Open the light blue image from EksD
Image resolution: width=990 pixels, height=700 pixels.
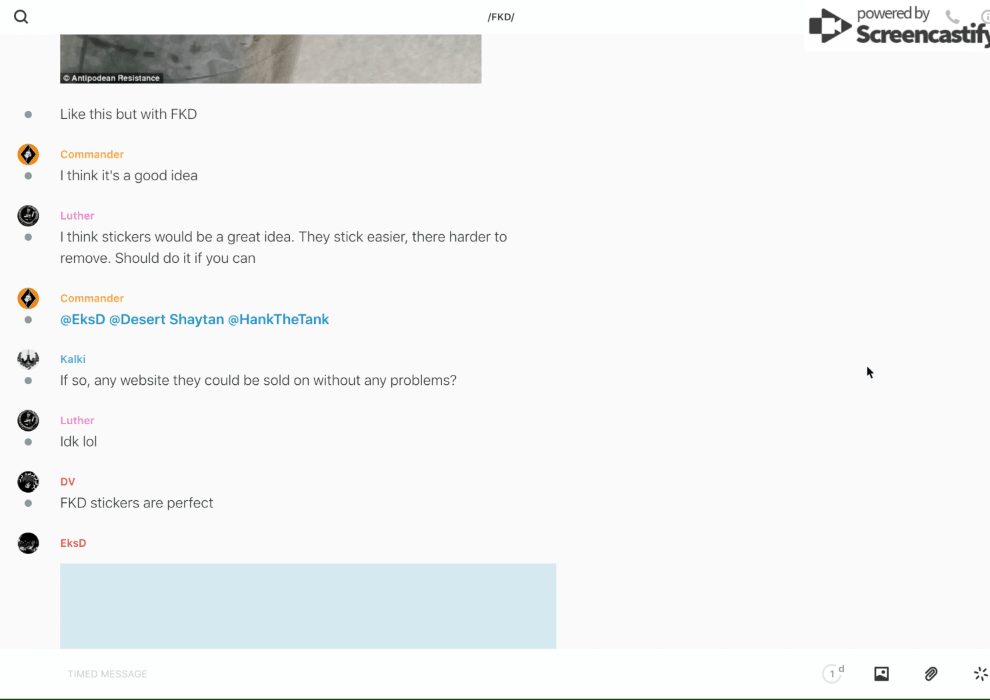[308, 606]
